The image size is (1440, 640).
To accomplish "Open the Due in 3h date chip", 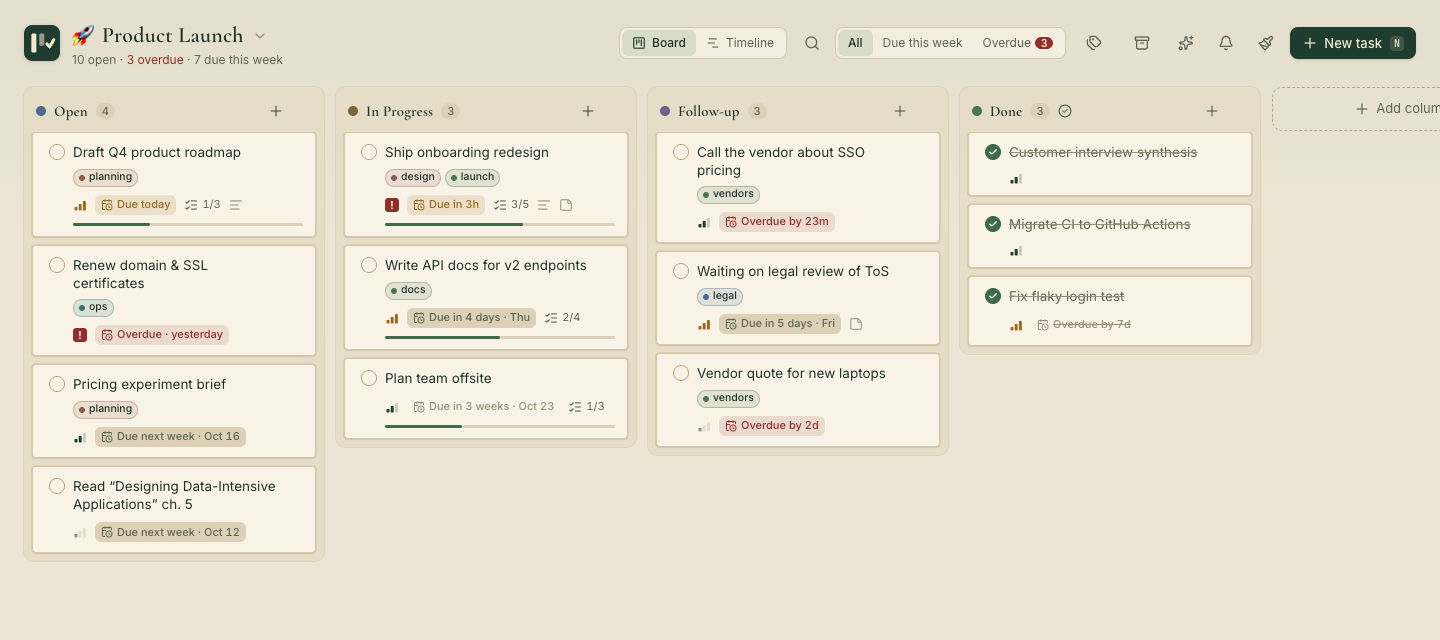I will pyautogui.click(x=446, y=205).
